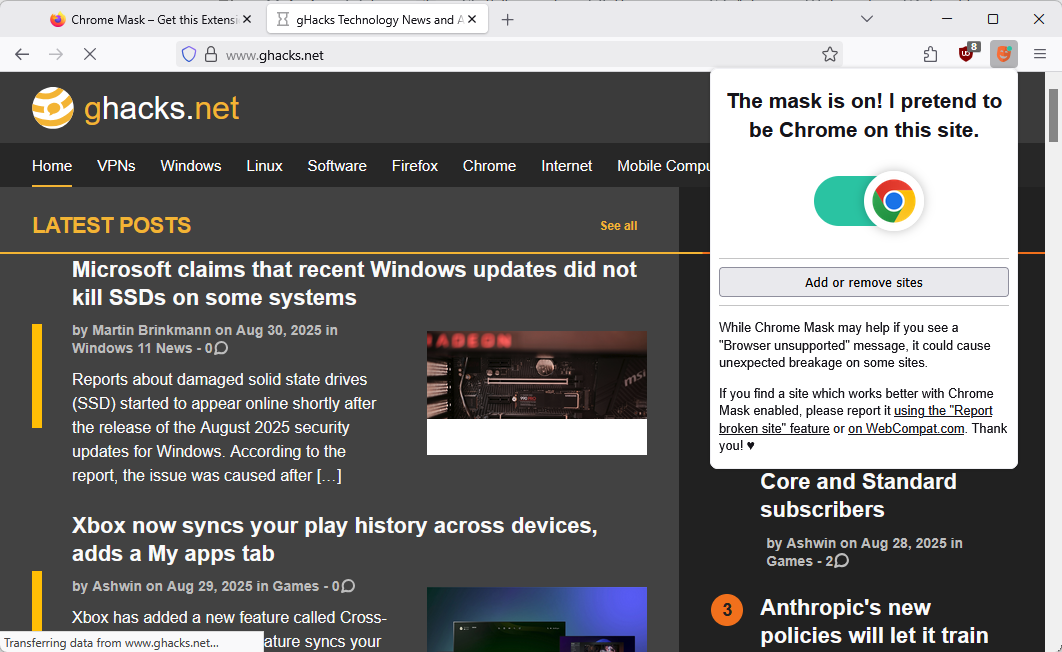The height and width of the screenshot is (652, 1062).
Task: Open Microsoft Windows updates SSD article headline
Action: (x=354, y=283)
